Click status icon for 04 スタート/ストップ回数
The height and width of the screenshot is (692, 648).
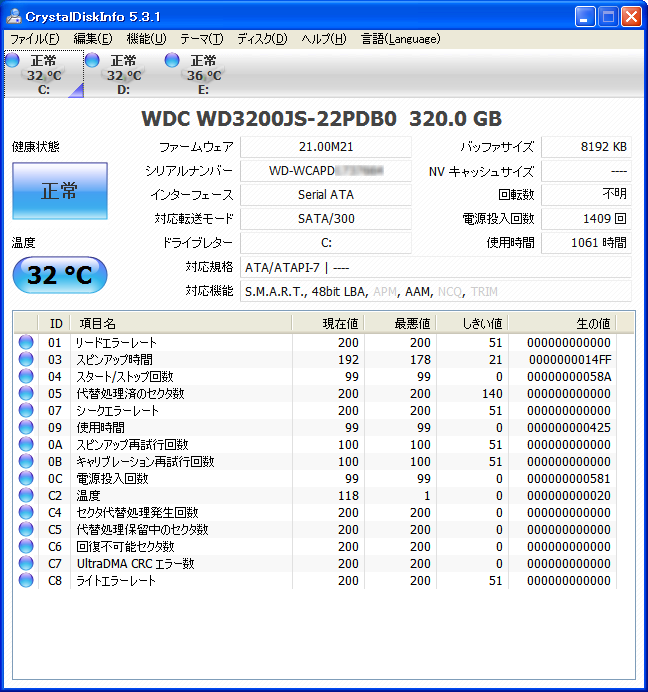tap(26, 376)
